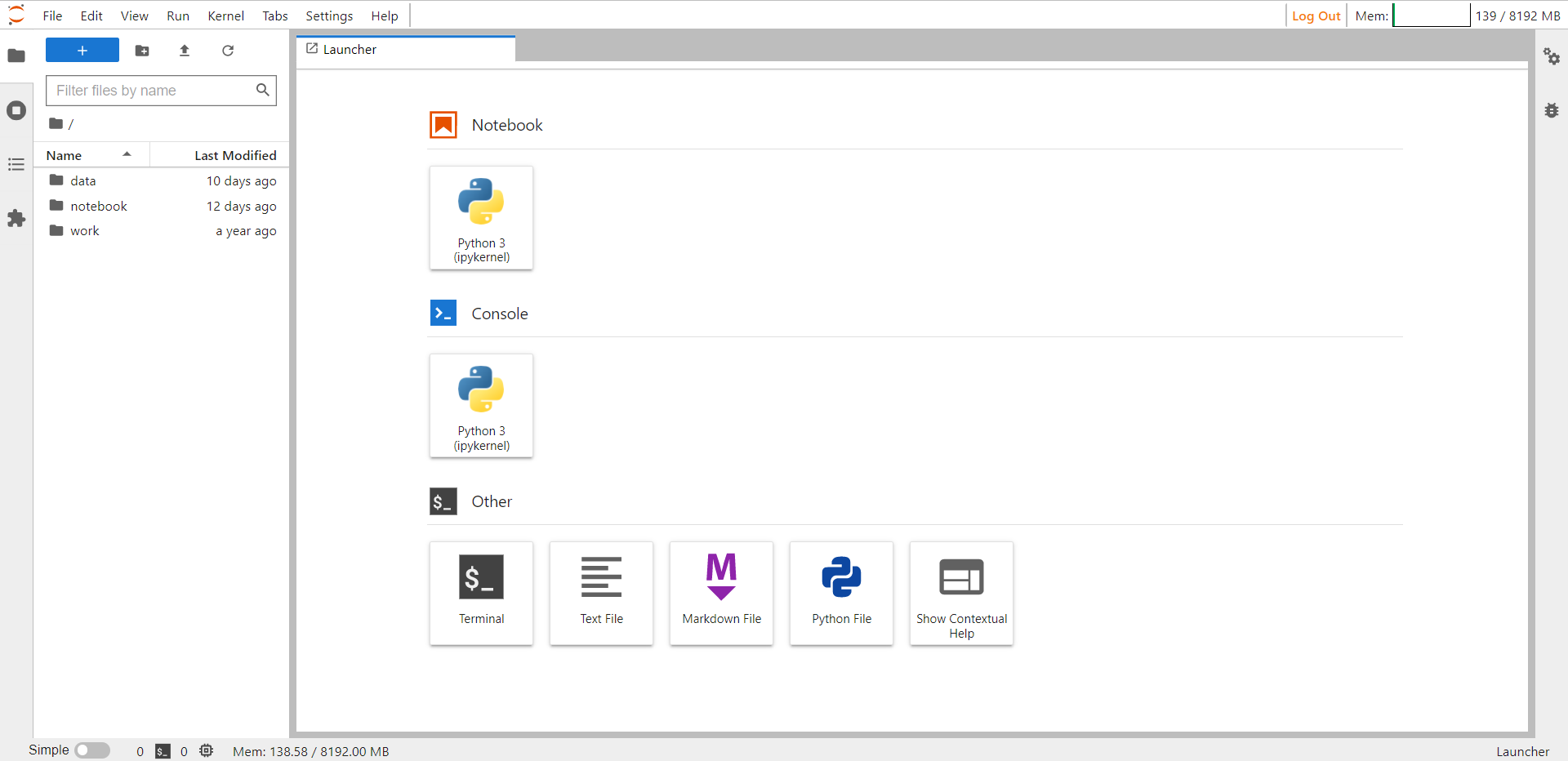The height and width of the screenshot is (761, 1568).
Task: Click the New Folder icon
Action: (x=142, y=51)
